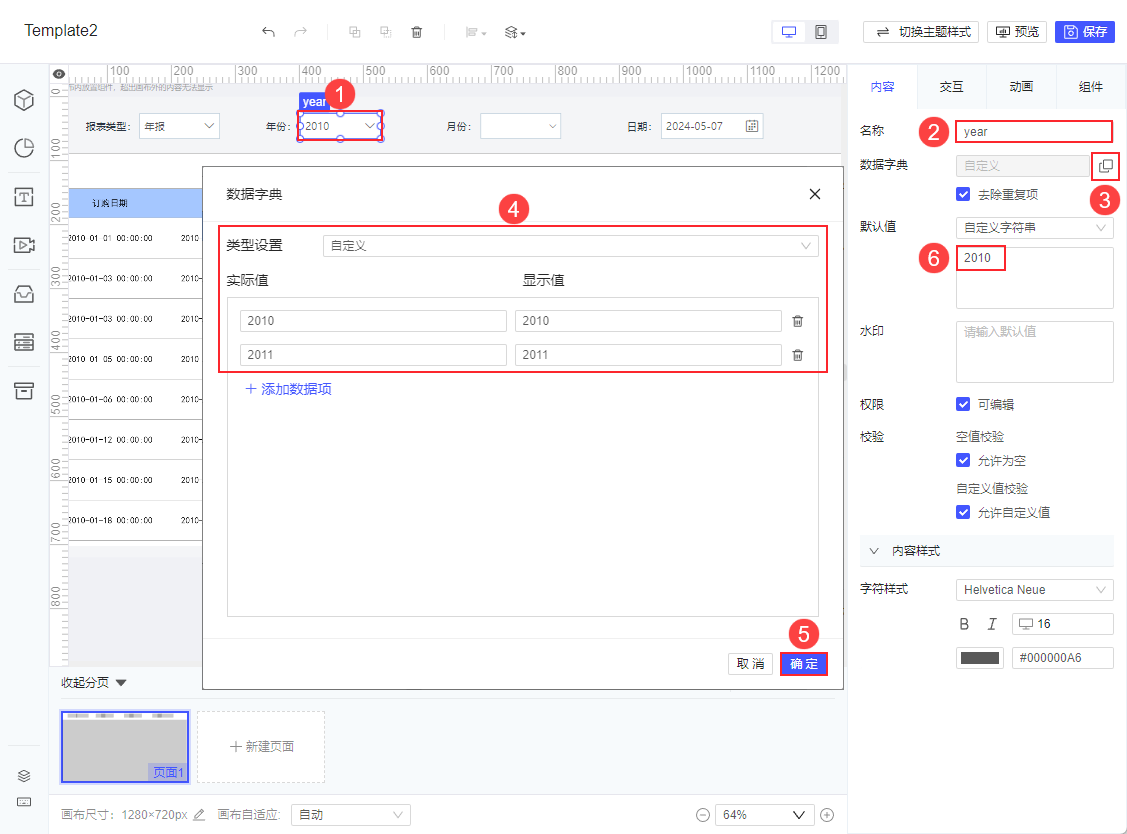Open the 类型设置 自定义 dropdown

570,246
